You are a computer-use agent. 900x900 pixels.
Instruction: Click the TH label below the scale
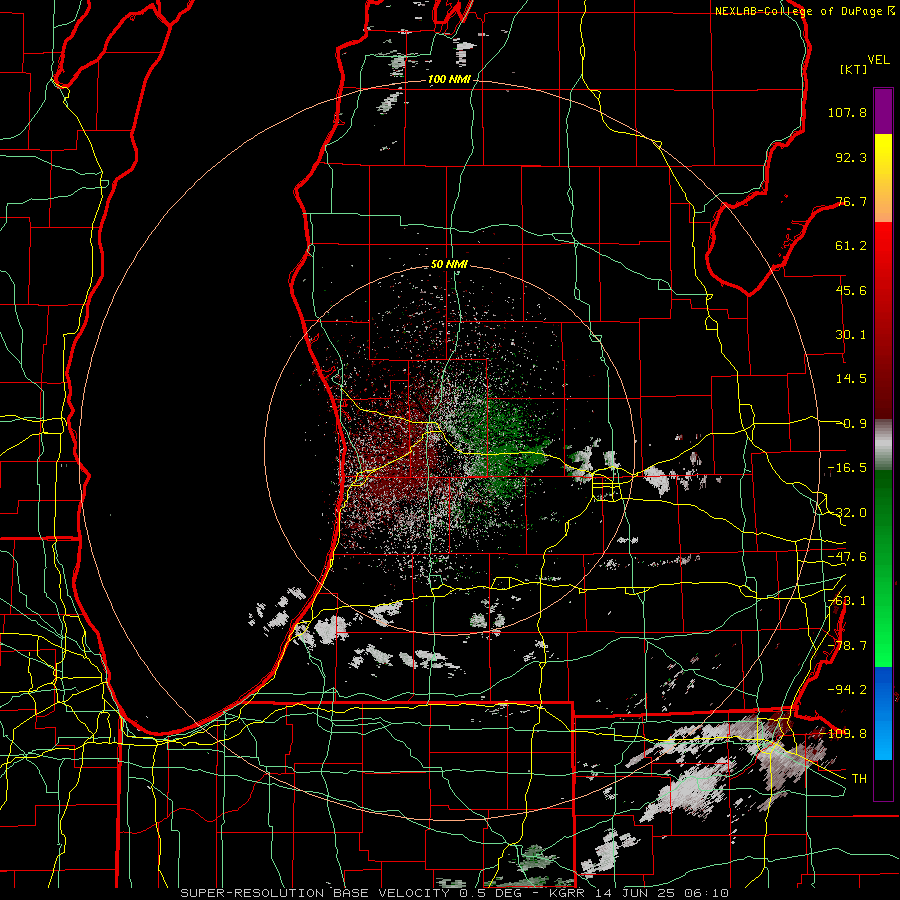pyautogui.click(x=859, y=778)
